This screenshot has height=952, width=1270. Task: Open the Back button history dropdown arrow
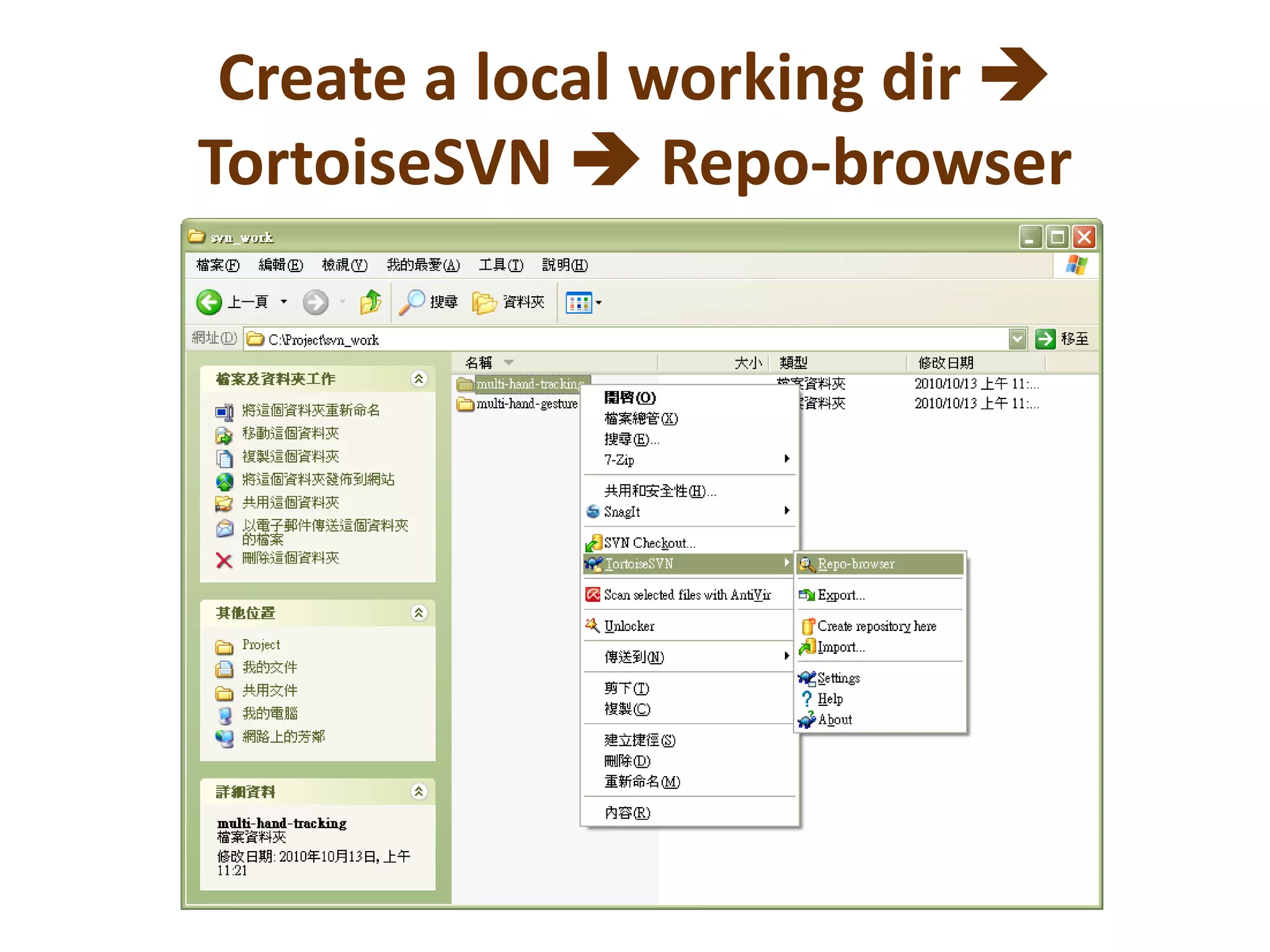284,302
